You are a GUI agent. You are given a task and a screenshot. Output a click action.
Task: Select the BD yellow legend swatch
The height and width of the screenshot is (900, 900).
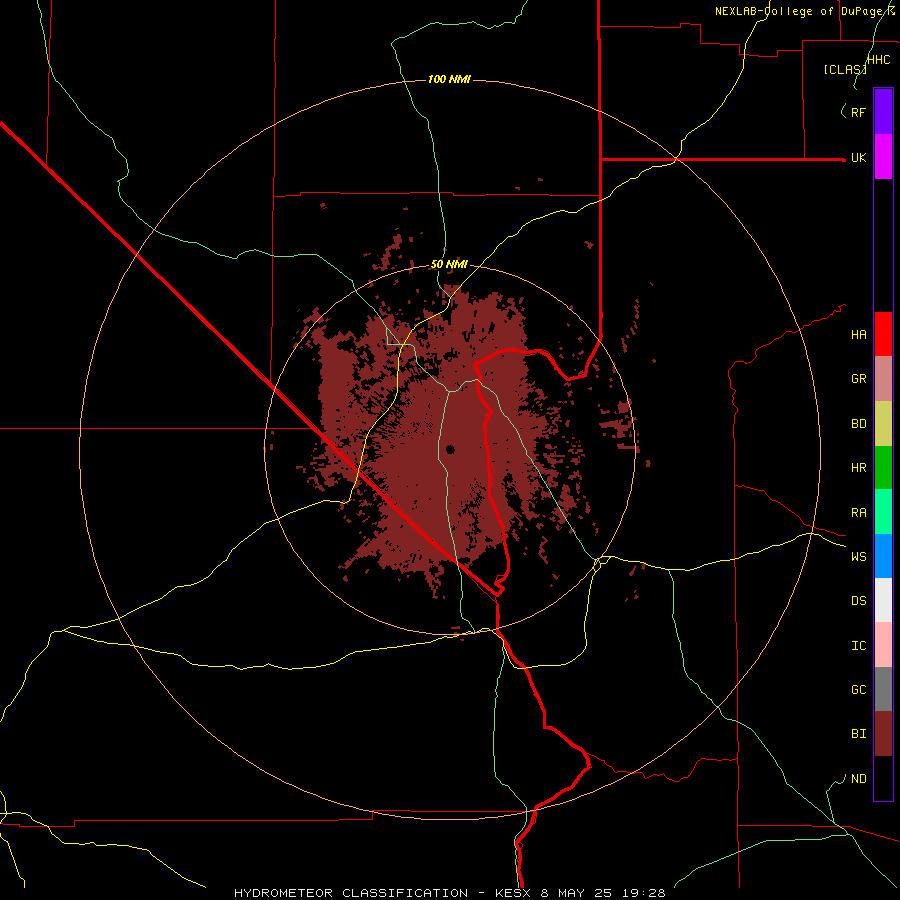883,424
